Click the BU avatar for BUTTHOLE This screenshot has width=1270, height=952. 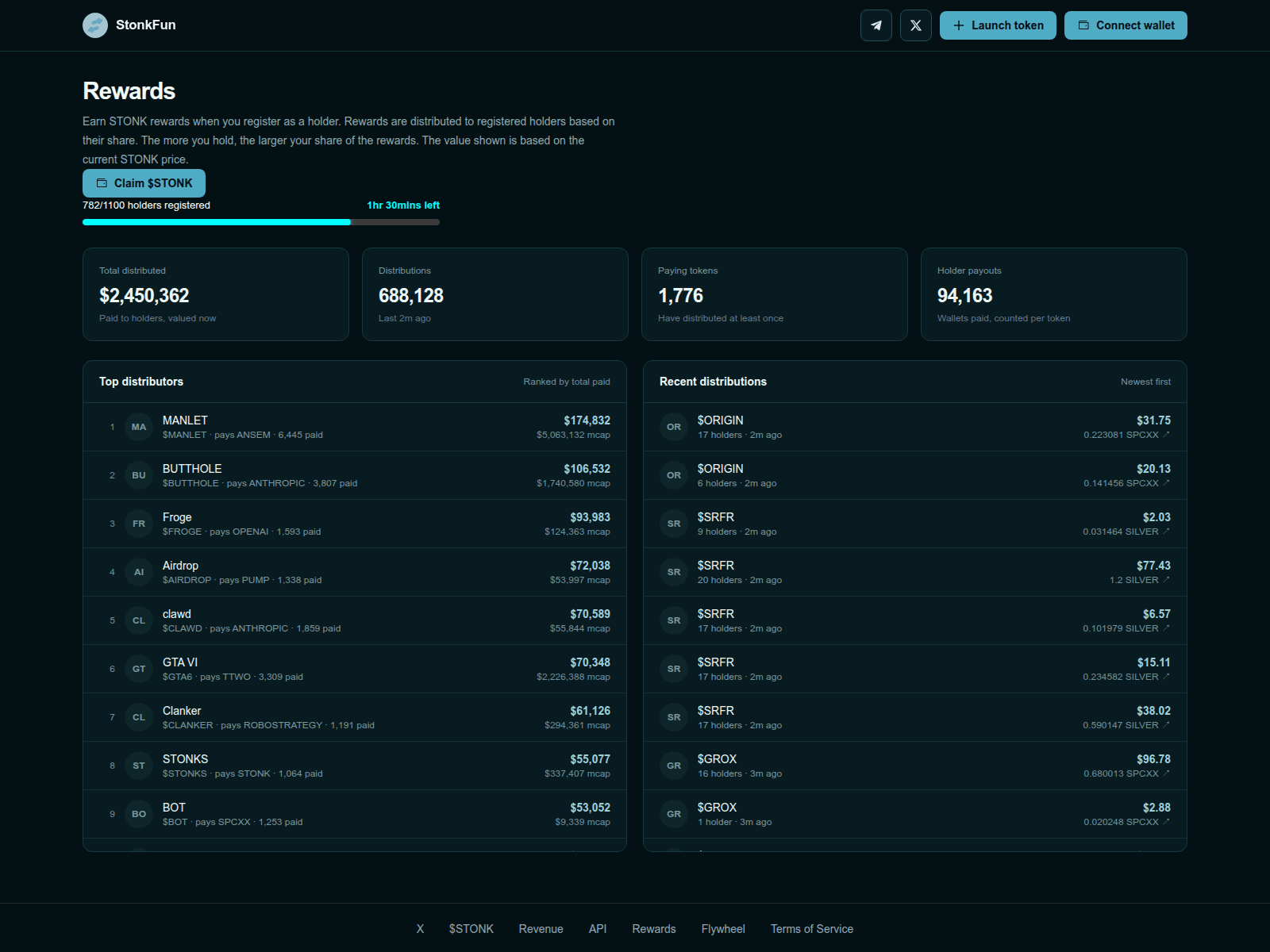pos(139,475)
